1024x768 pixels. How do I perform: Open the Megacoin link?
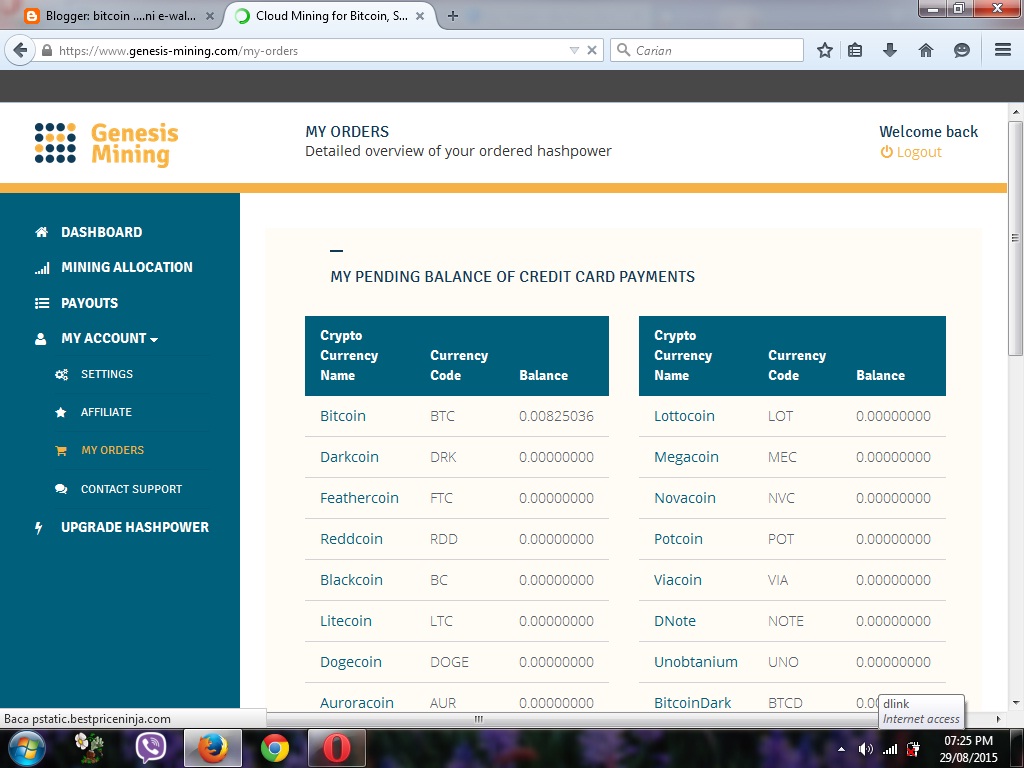click(x=686, y=457)
